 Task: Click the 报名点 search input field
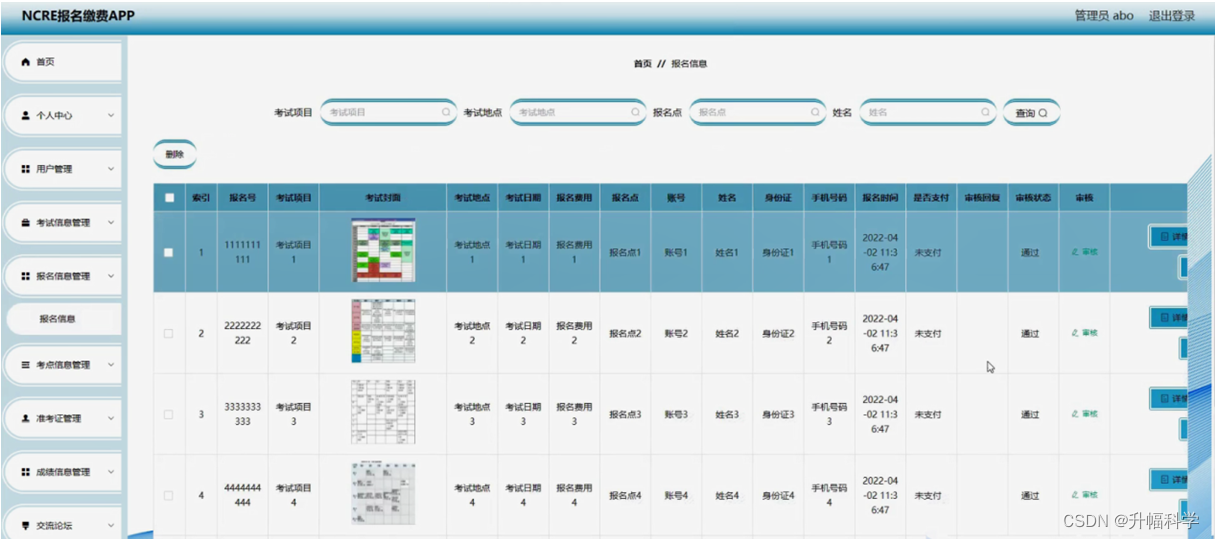pyautogui.click(x=758, y=113)
